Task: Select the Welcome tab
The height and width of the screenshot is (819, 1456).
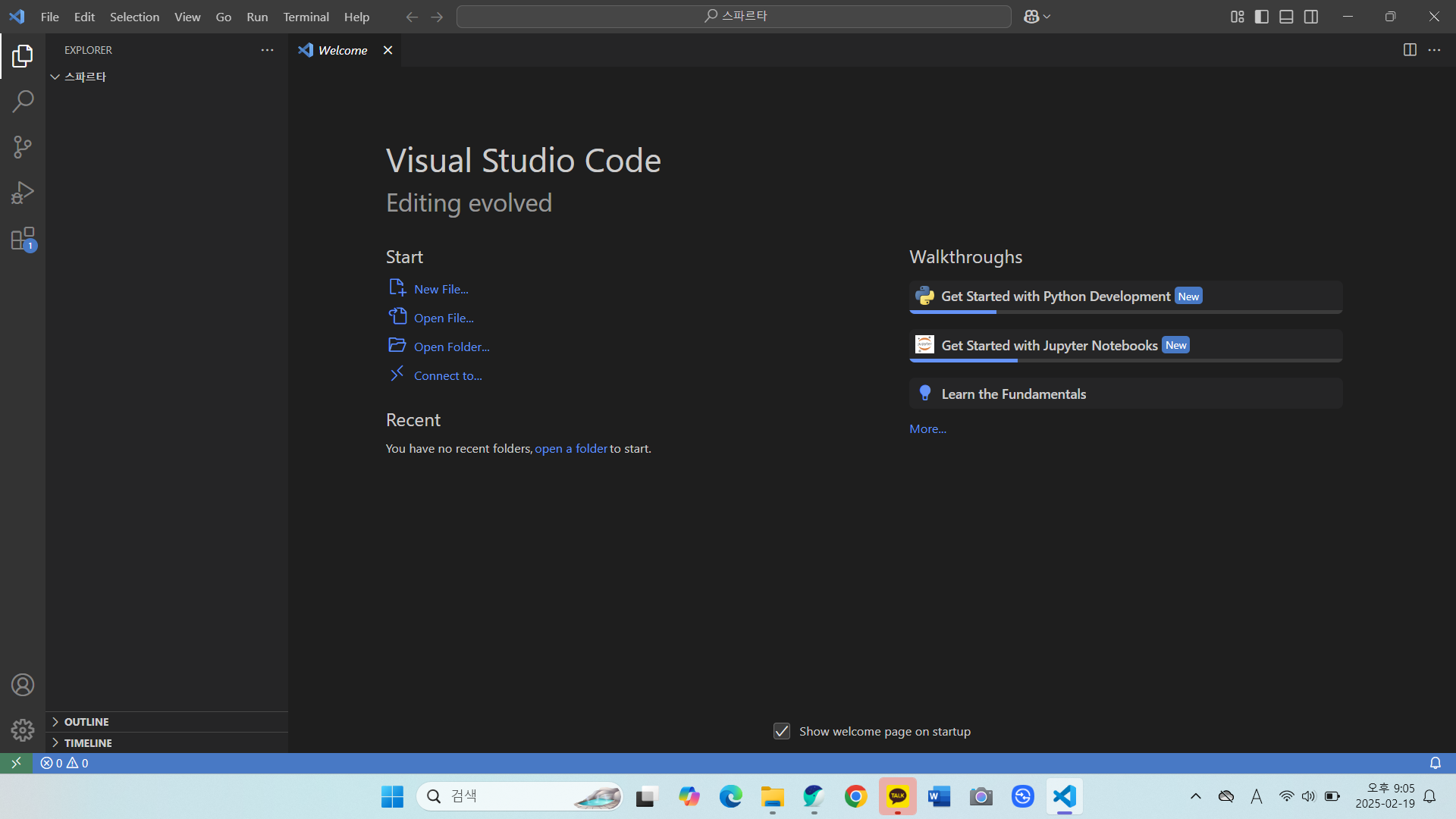Action: [x=344, y=50]
